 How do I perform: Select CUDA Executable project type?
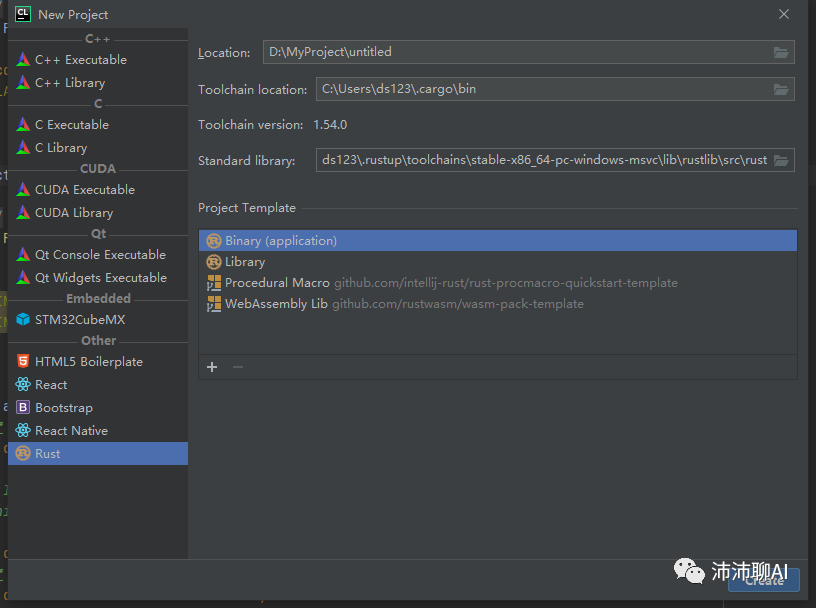click(x=98, y=190)
